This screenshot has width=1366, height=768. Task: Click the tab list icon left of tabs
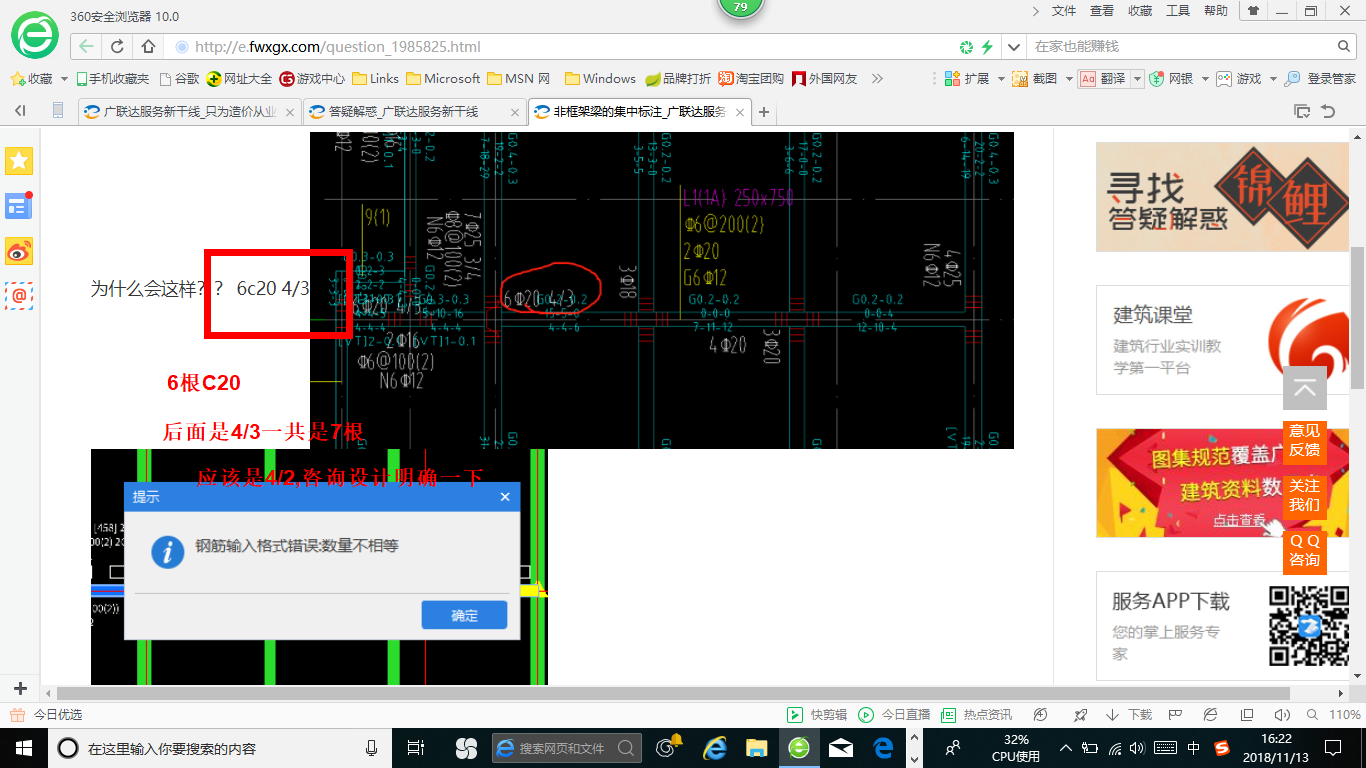coord(58,111)
